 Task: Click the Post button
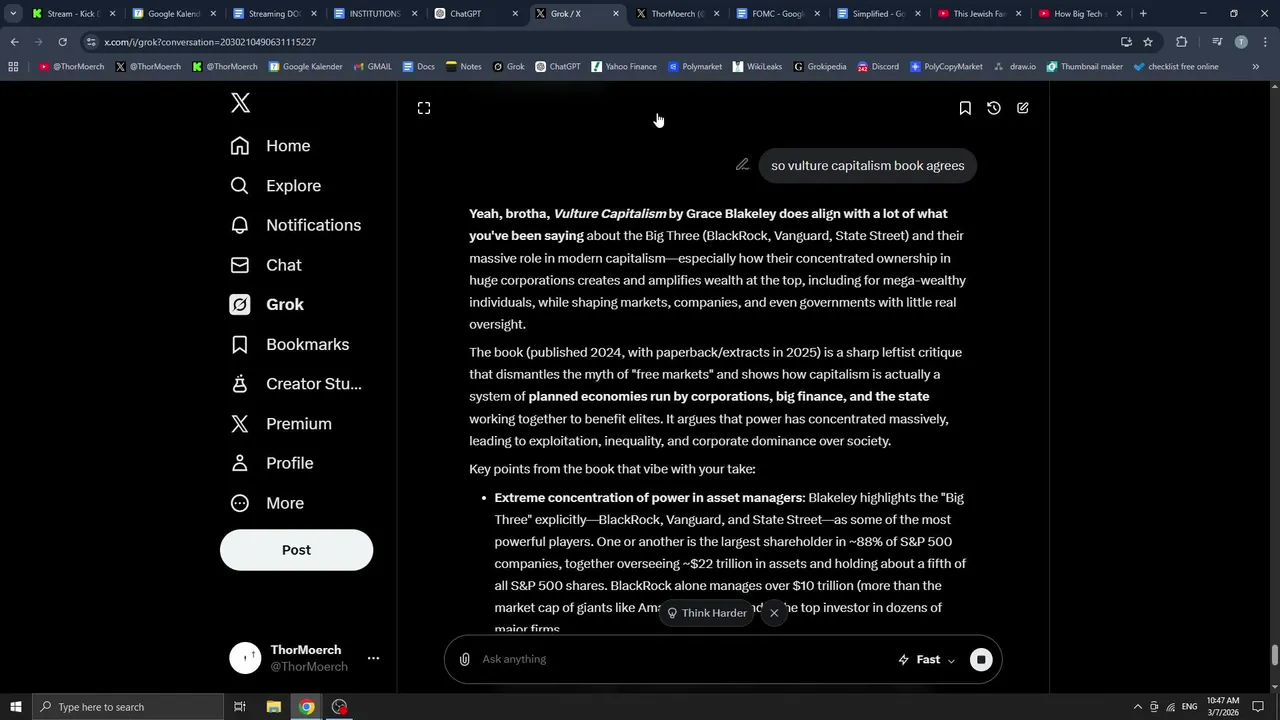point(296,550)
